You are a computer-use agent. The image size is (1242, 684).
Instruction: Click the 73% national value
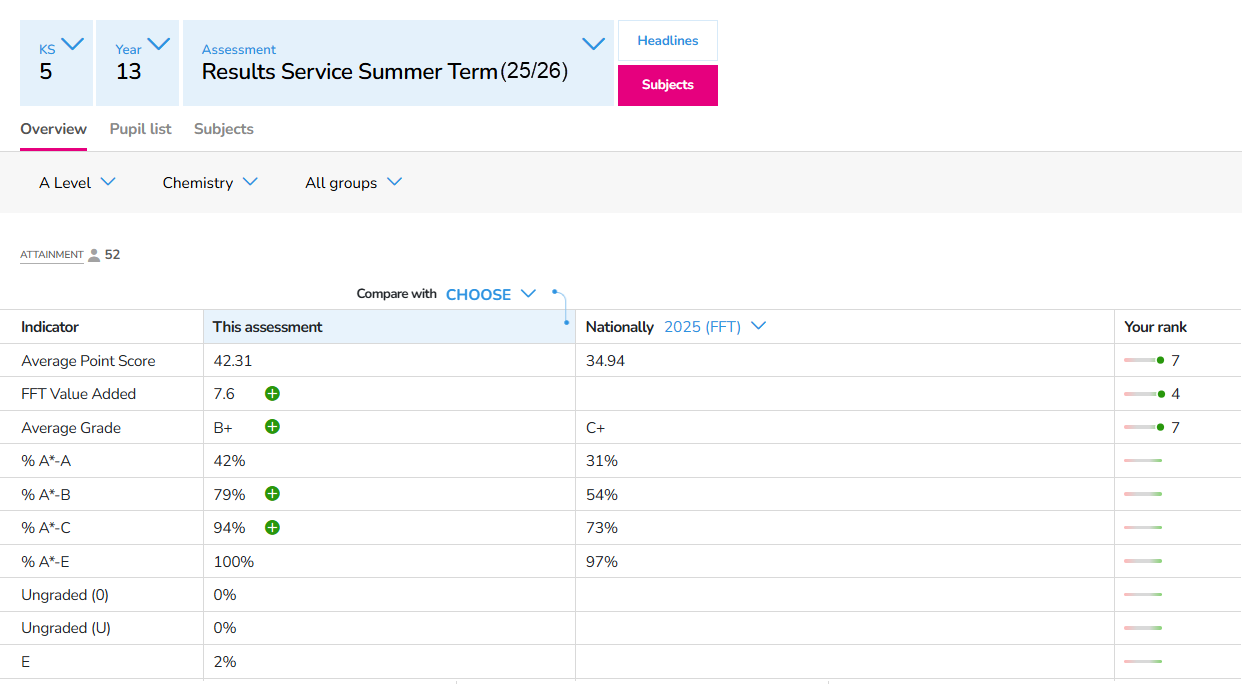[x=601, y=528]
